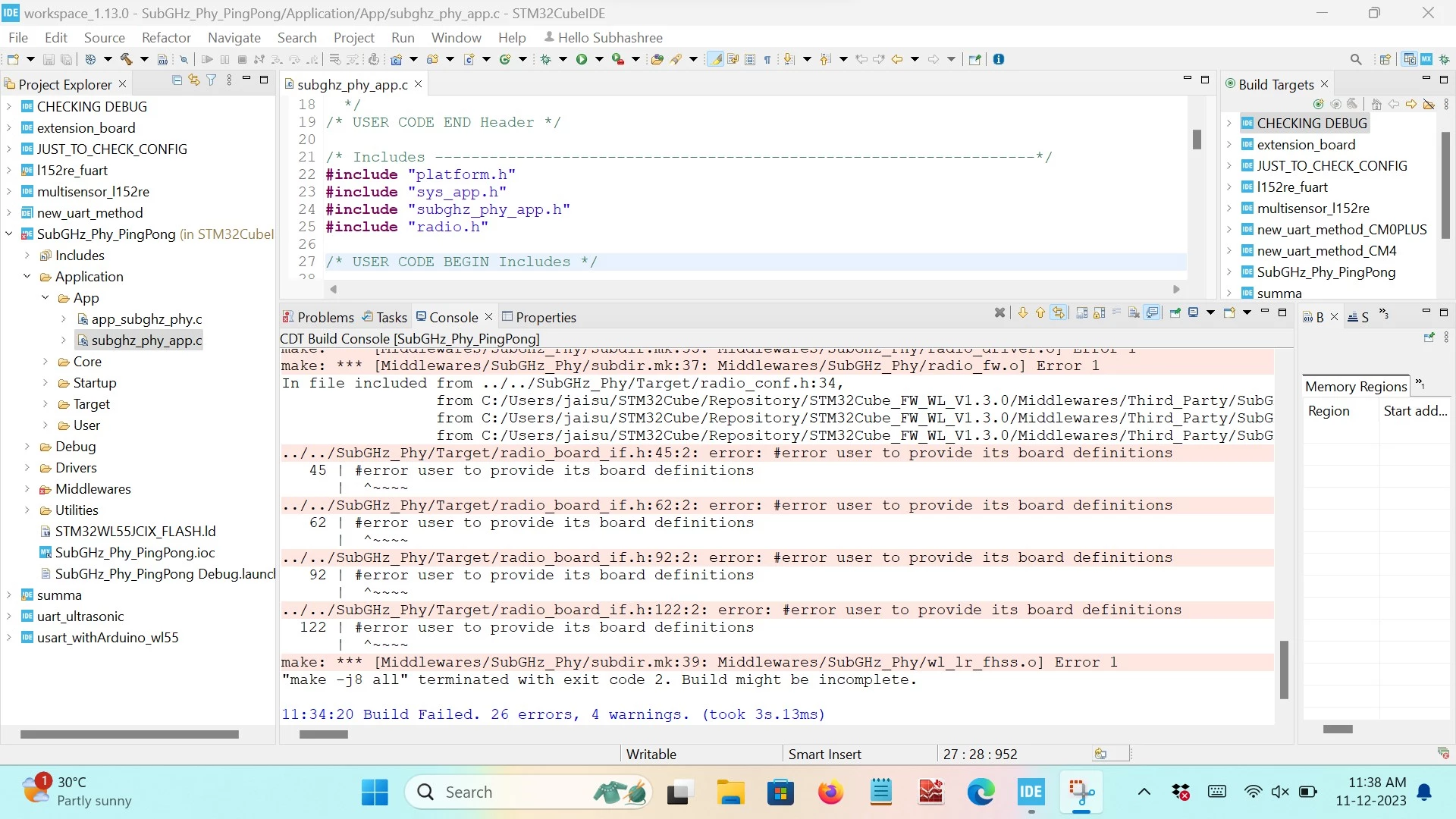Collapse the SubGHz_Phy_PingPong project tree

[9, 234]
